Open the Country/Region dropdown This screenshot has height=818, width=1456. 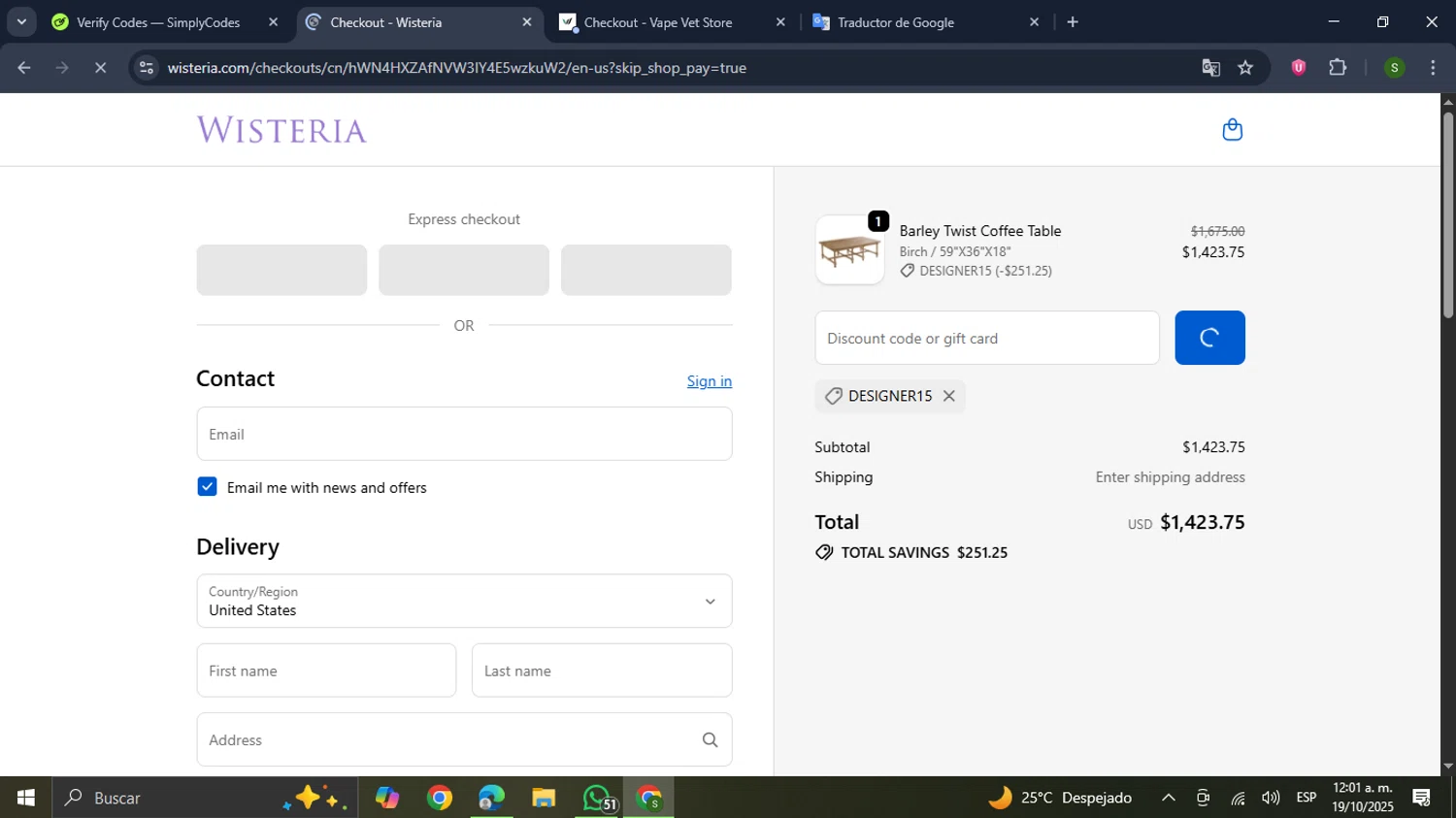click(x=464, y=601)
